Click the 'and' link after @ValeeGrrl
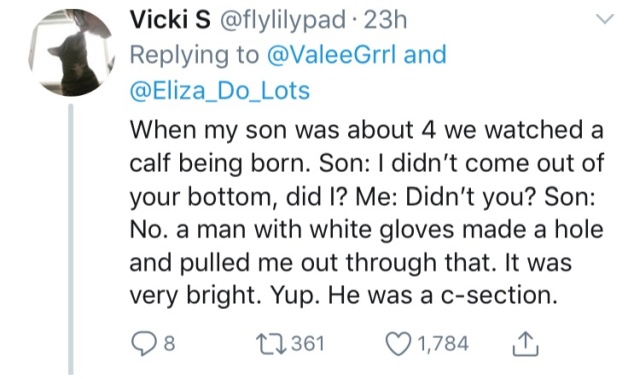 click(425, 55)
